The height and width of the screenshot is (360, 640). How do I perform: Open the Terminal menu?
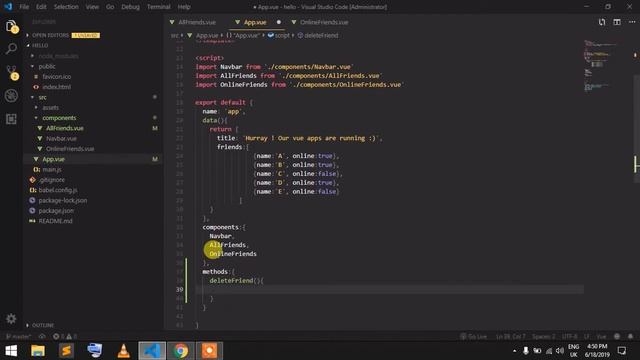click(158, 7)
